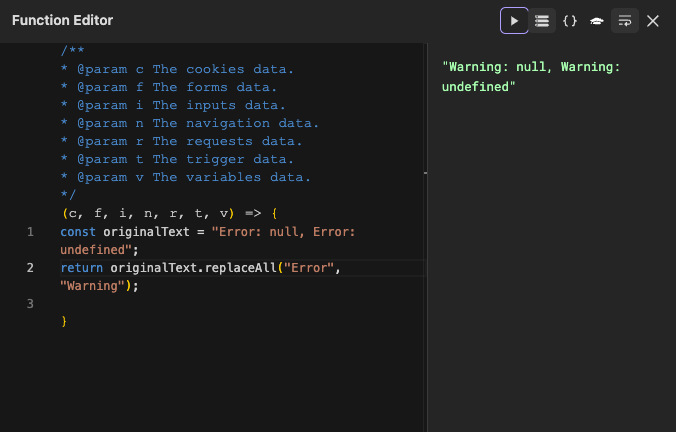Click the output text "Warning: null, Warning:"

531,67
